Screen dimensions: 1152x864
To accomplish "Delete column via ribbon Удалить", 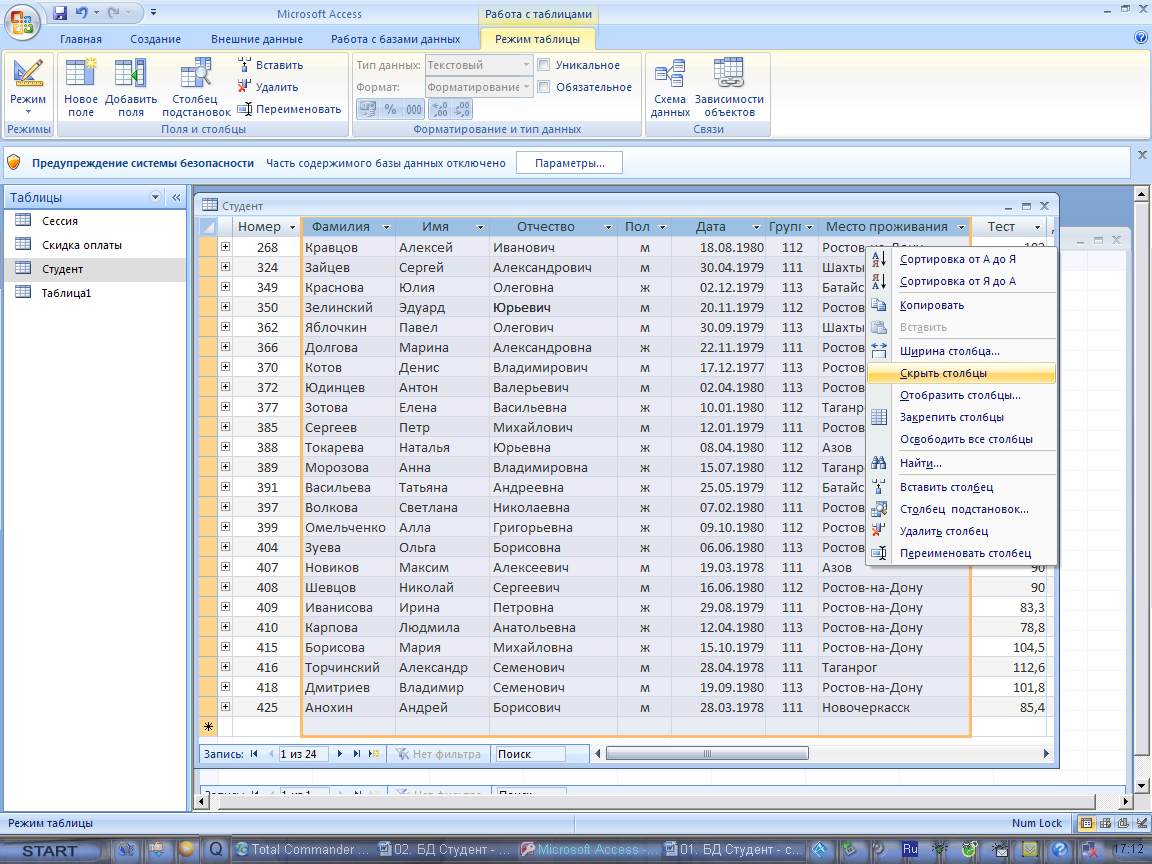I will click(x=267, y=87).
